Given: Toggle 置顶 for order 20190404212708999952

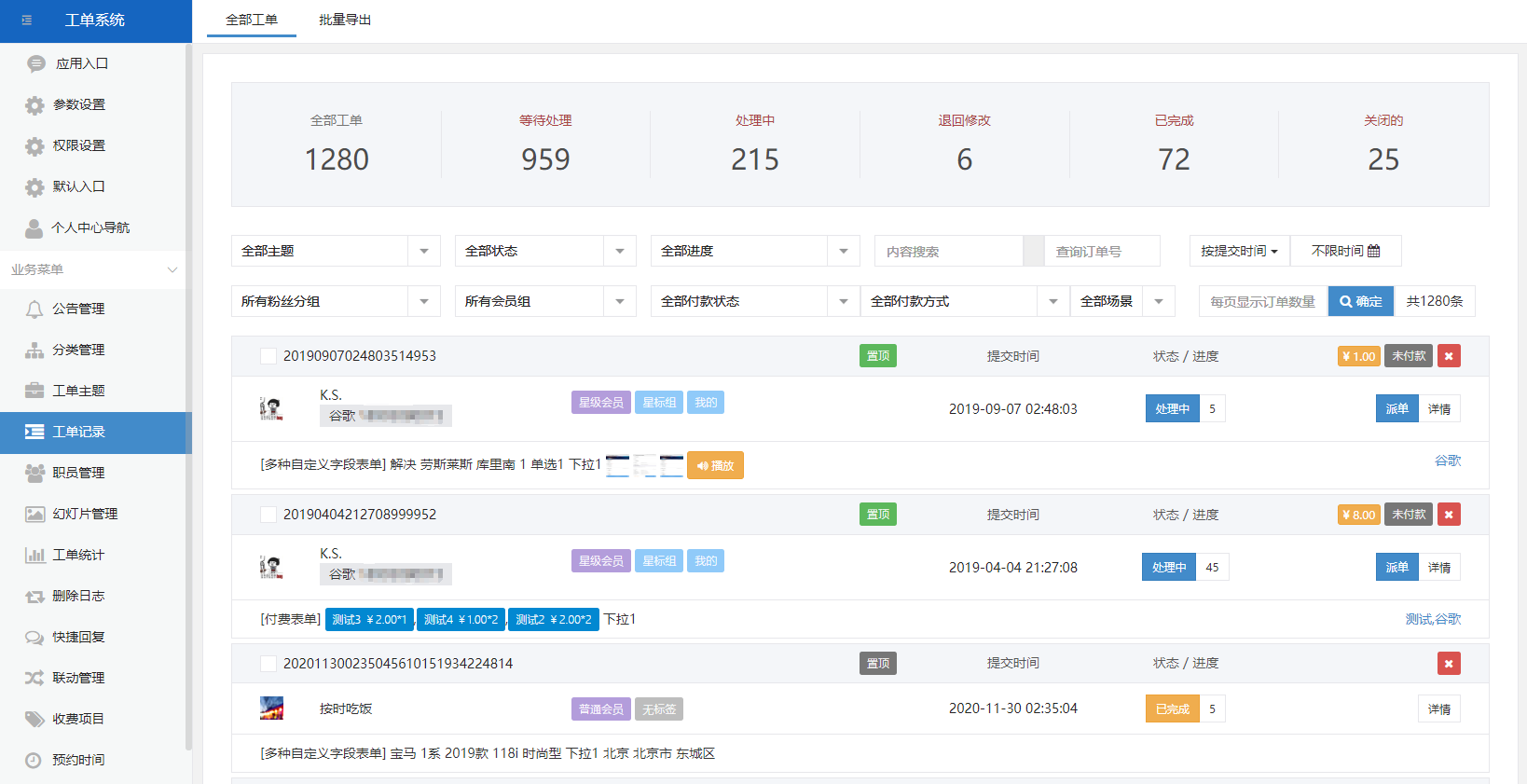Looking at the screenshot, I should [878, 515].
